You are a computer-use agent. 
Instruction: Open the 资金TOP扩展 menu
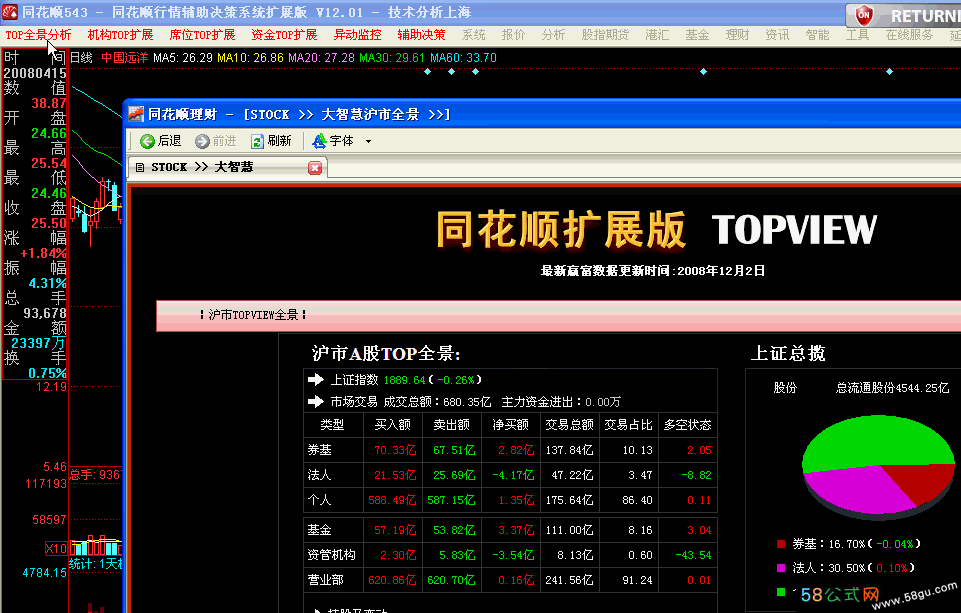tap(284, 35)
